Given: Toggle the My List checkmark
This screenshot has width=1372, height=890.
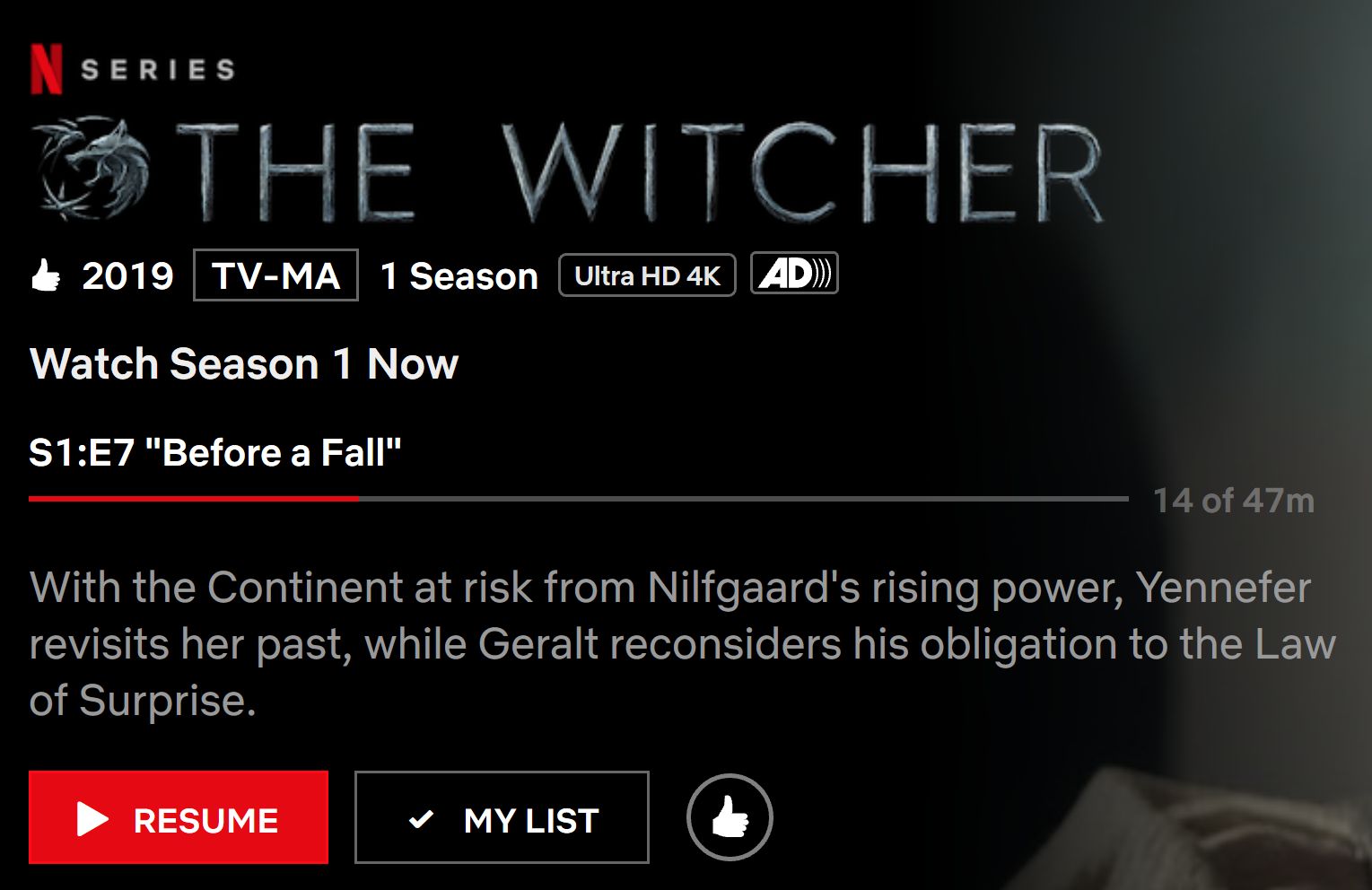Looking at the screenshot, I should tap(421, 819).
